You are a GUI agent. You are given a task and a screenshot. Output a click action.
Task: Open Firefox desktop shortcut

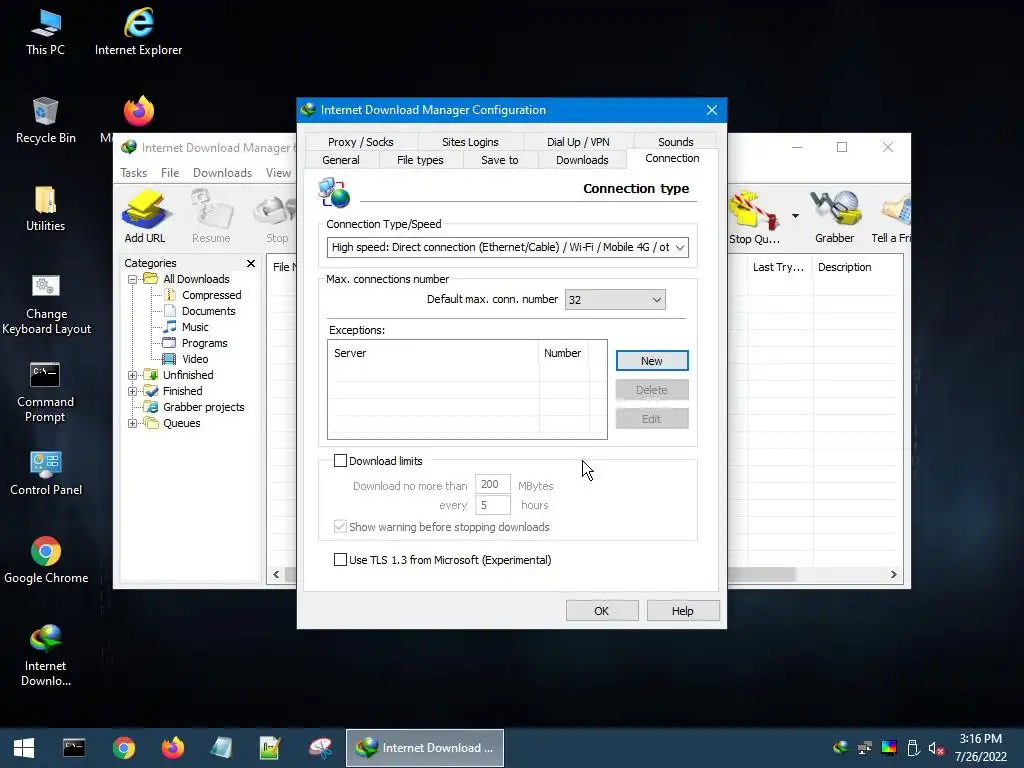point(138,111)
